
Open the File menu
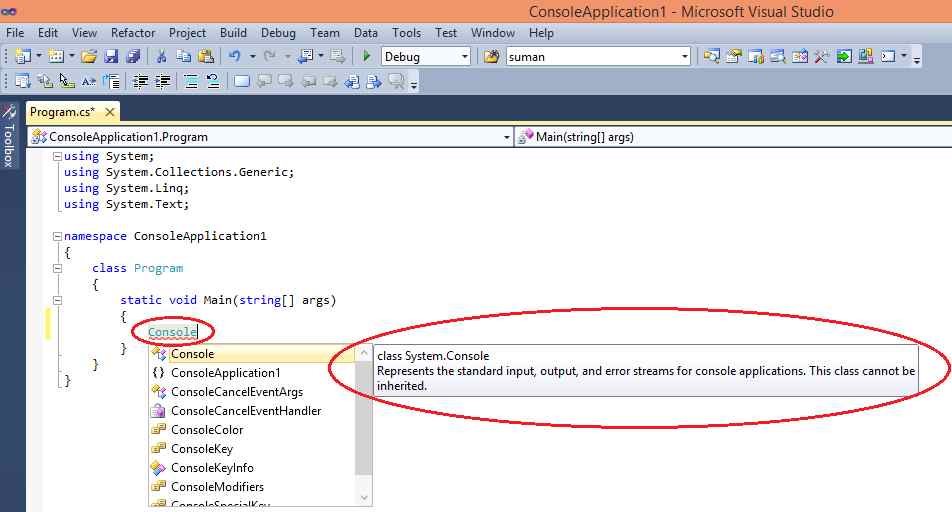coord(15,33)
